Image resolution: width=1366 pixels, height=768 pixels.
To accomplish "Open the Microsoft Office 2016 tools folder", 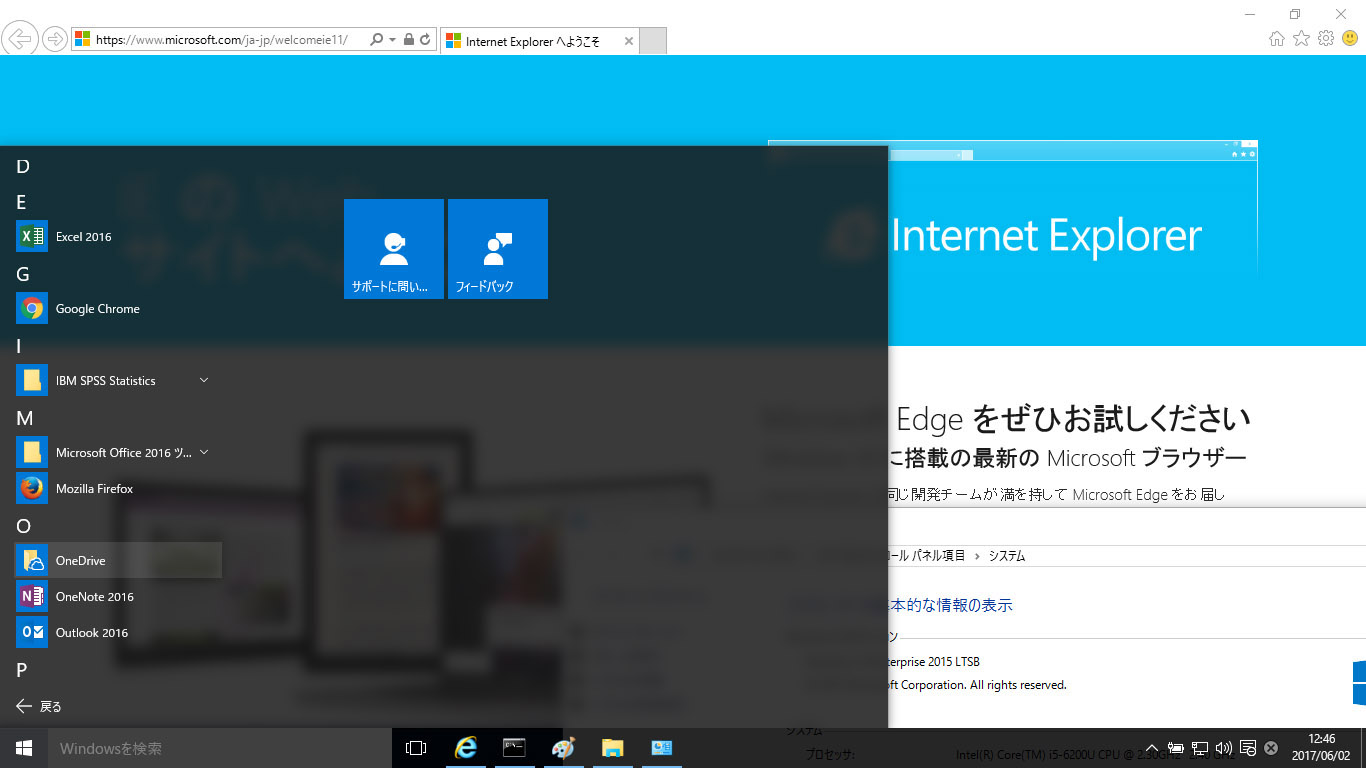I will 119,453.
